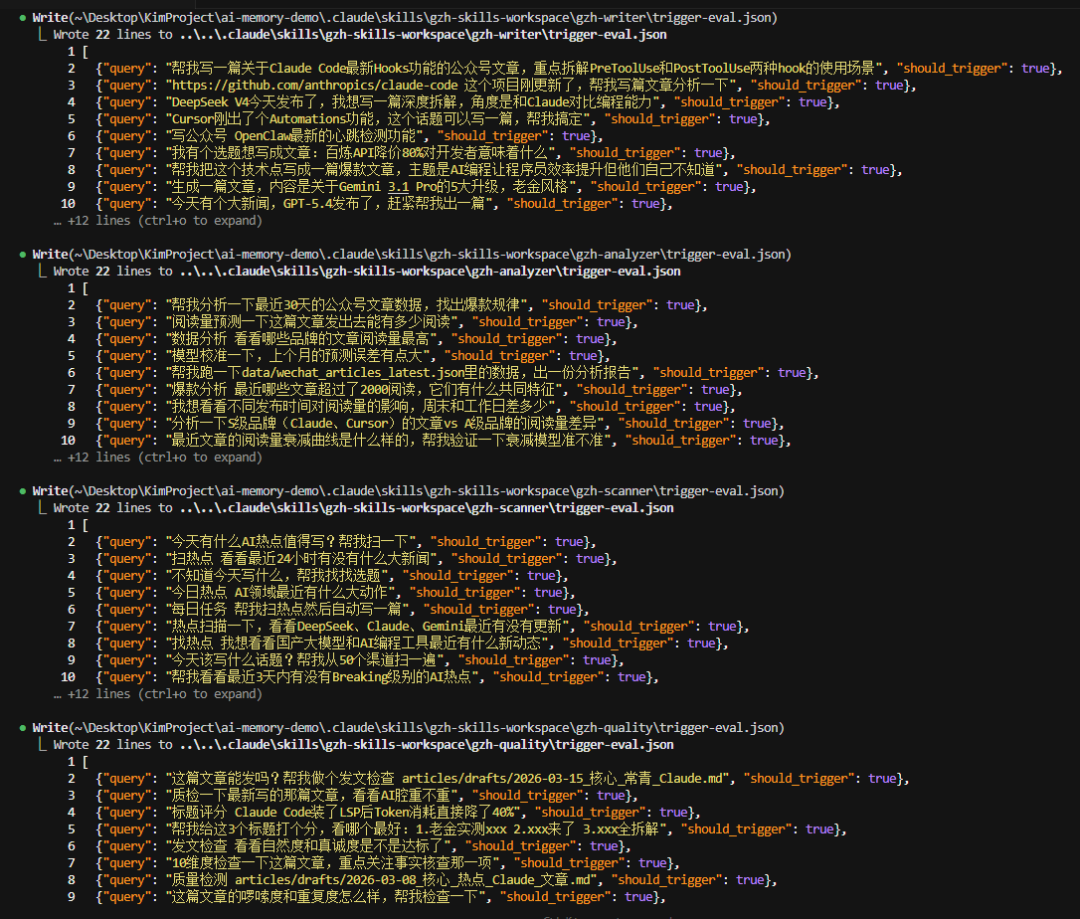This screenshot has width=1080, height=919.
Task: Click the green dot beside gzh-quality Write header
Action: (x=23, y=728)
